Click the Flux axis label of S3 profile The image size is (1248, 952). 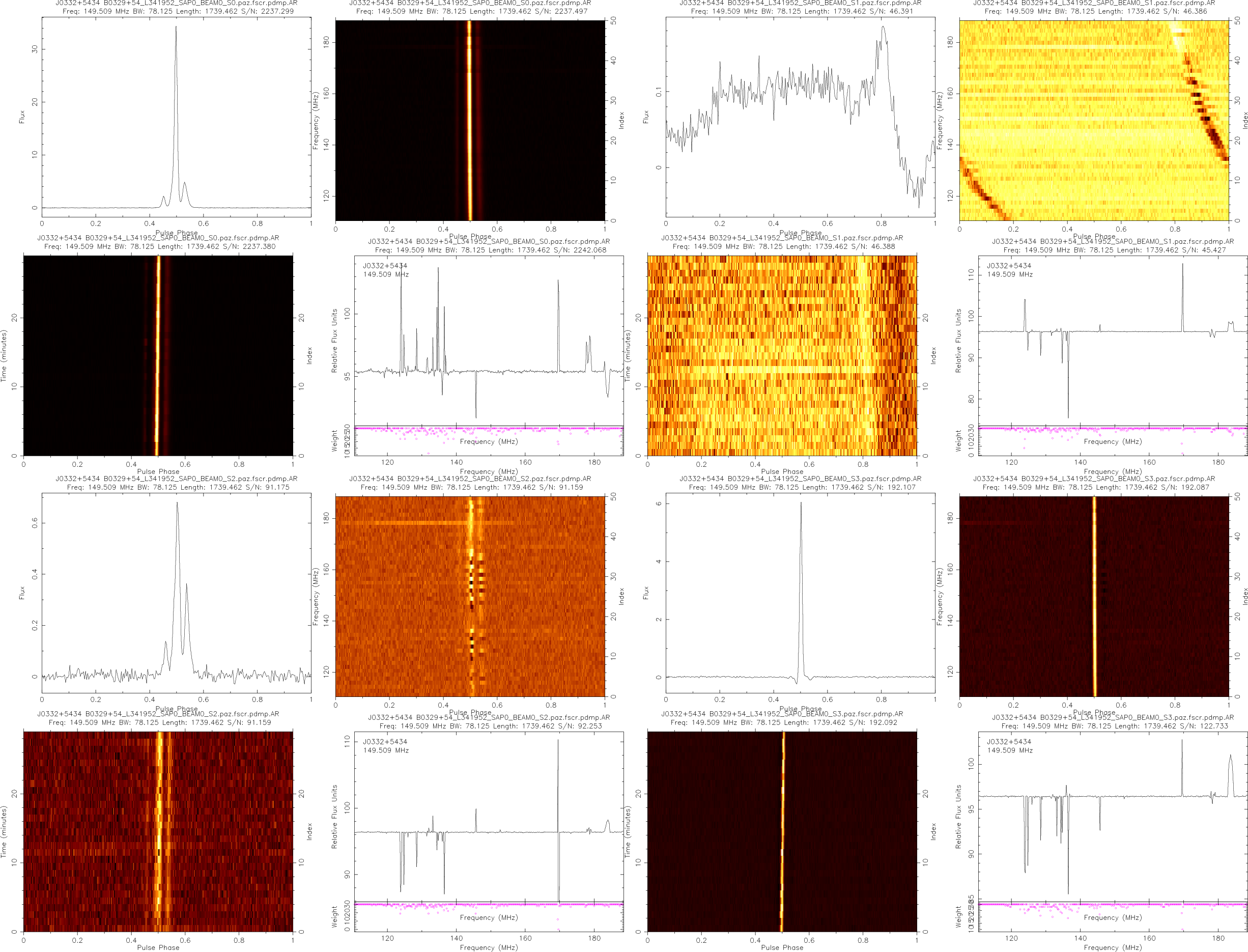coord(645,593)
